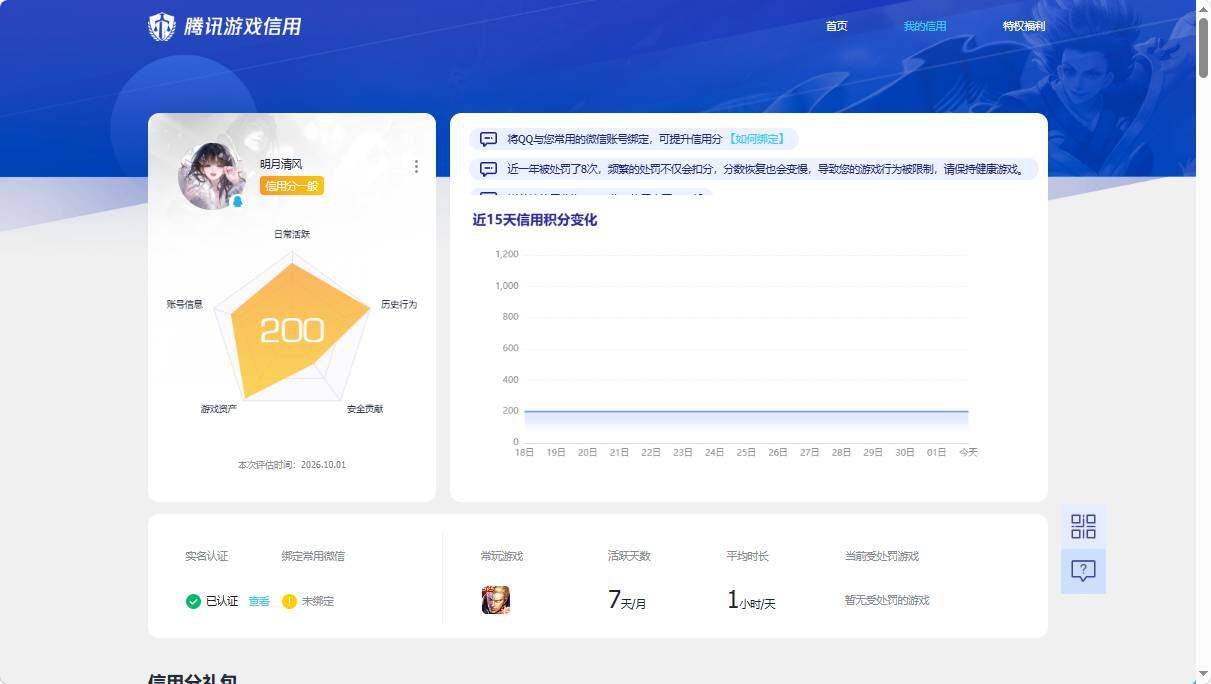Click the 游戏资产 radar label
The image size is (1211, 684).
click(x=219, y=409)
